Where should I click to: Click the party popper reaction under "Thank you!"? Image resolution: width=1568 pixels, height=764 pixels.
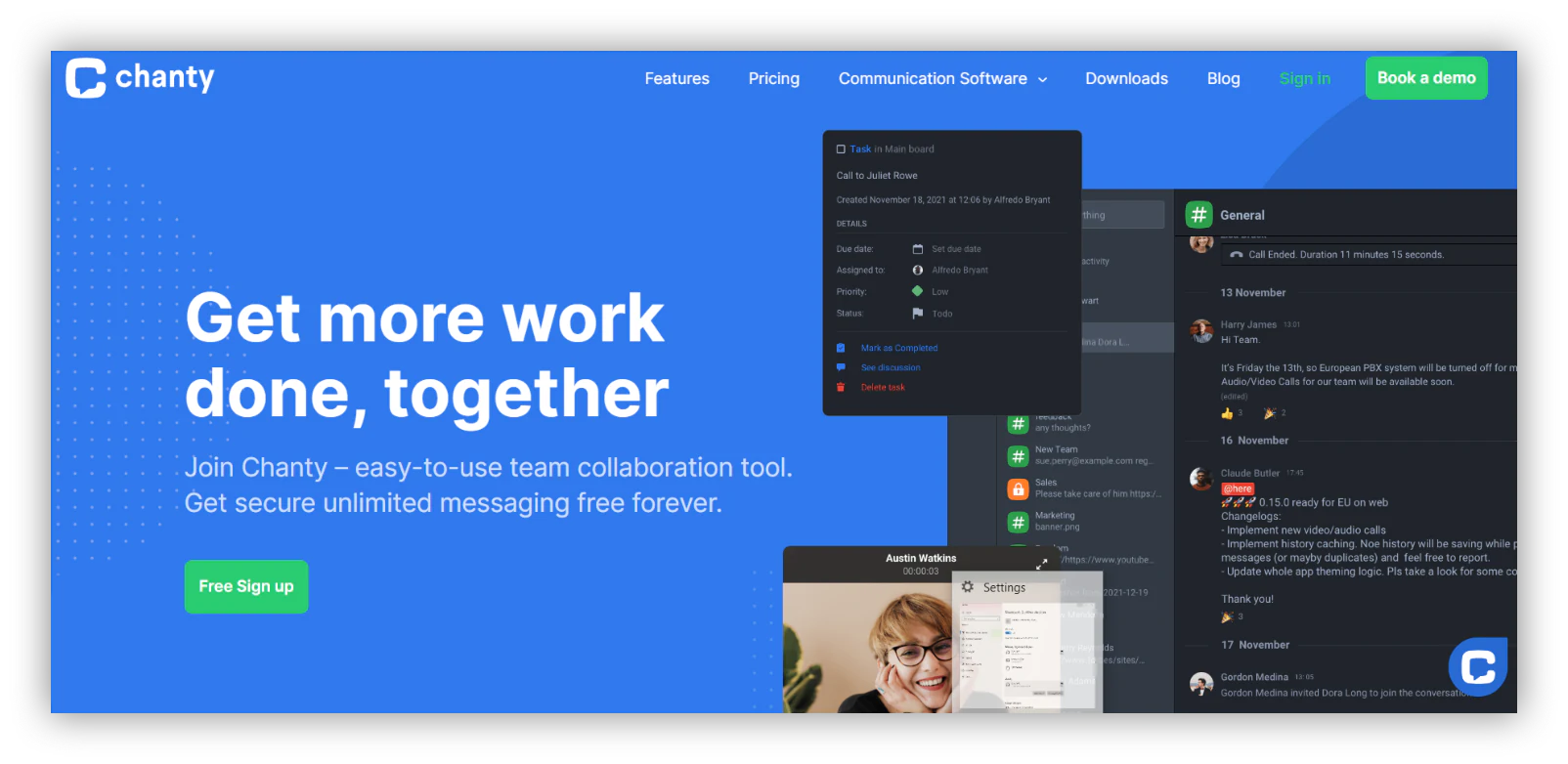tap(1227, 616)
